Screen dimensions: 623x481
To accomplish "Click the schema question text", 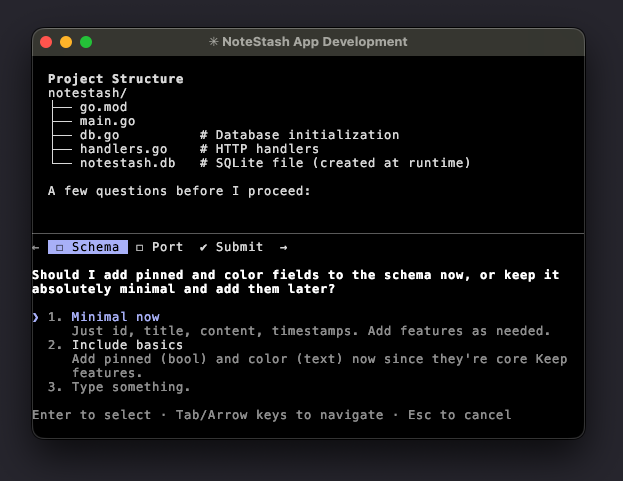I will point(296,282).
